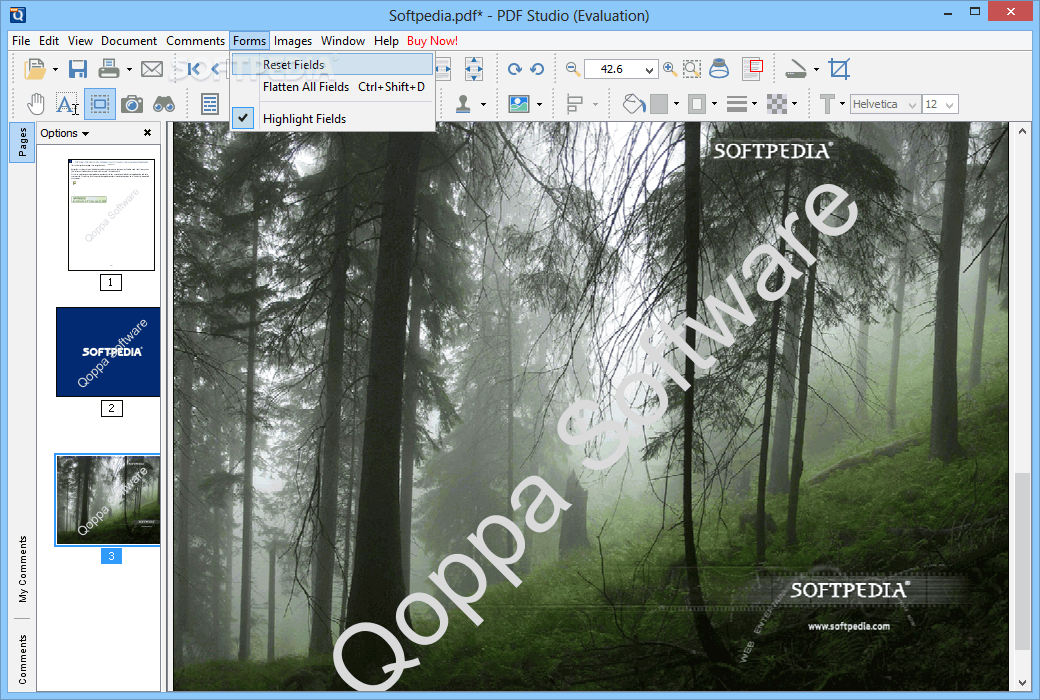Save the document with the floppy disk icon
The image size is (1040, 700).
tap(78, 69)
